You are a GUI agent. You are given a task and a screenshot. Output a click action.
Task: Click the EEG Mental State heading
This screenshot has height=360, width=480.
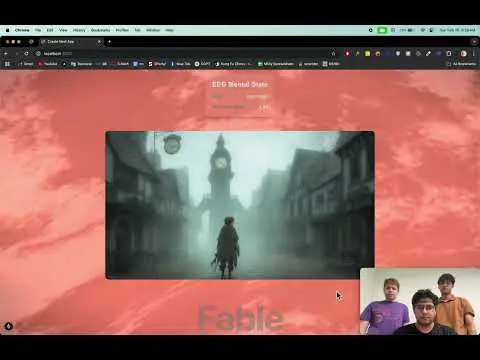point(240,84)
